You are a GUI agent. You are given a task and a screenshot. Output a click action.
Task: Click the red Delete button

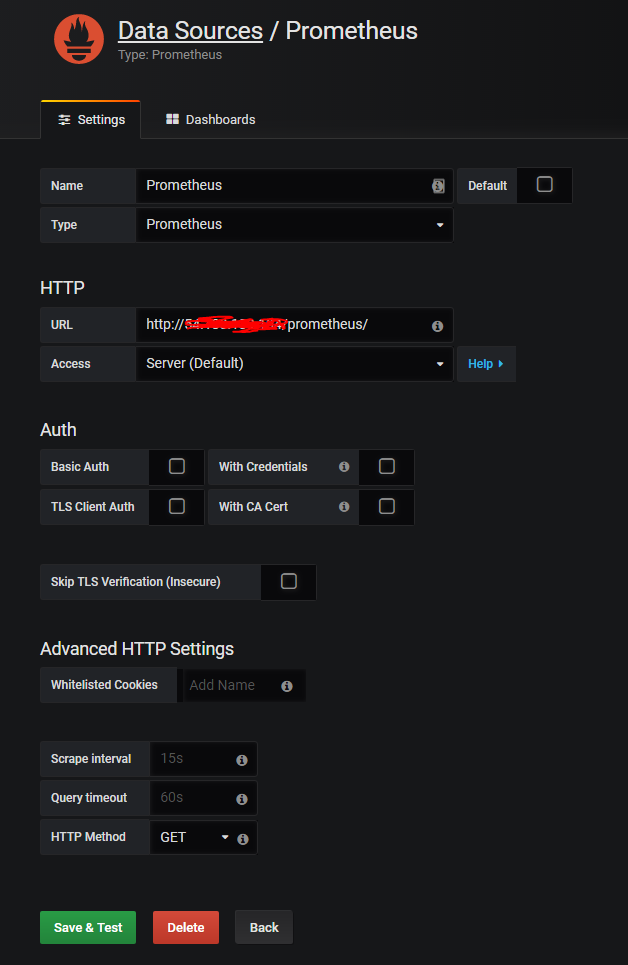pyautogui.click(x=186, y=927)
